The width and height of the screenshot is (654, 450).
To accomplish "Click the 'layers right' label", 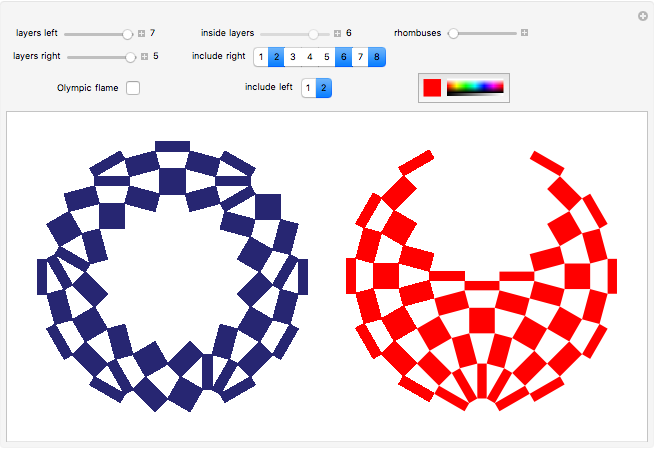I will tap(37, 56).
